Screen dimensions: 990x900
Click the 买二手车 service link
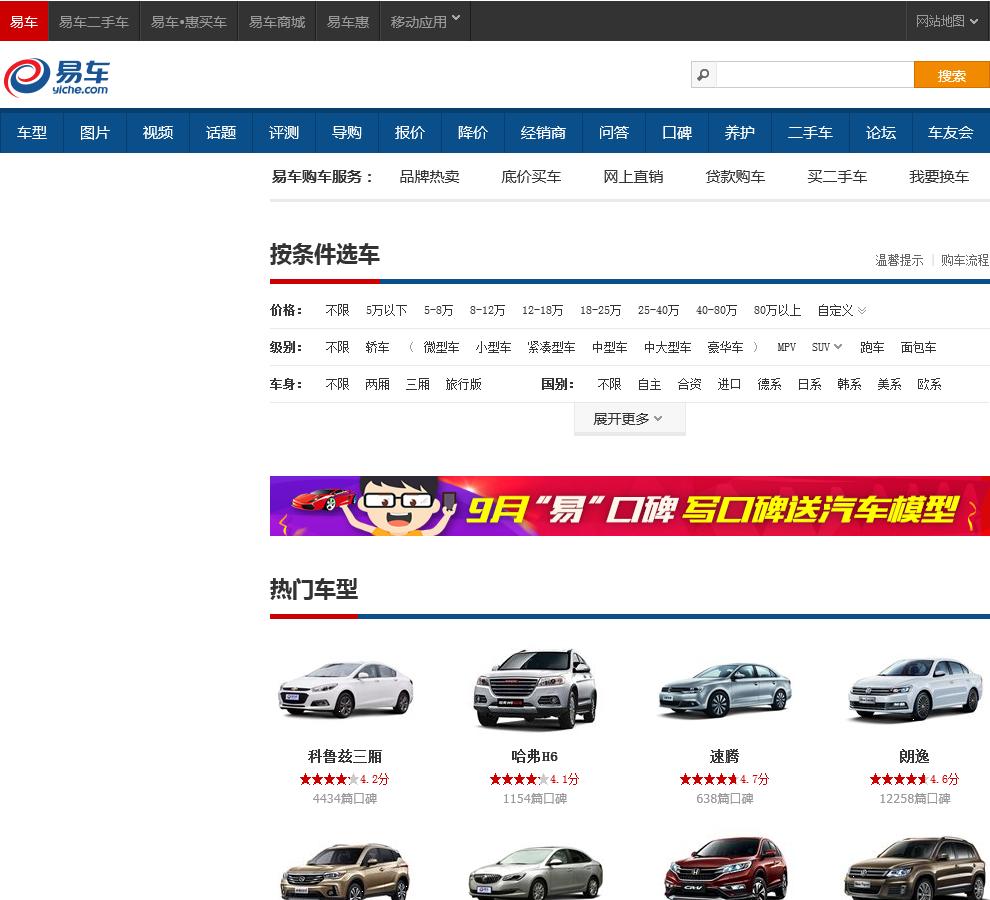tap(837, 177)
